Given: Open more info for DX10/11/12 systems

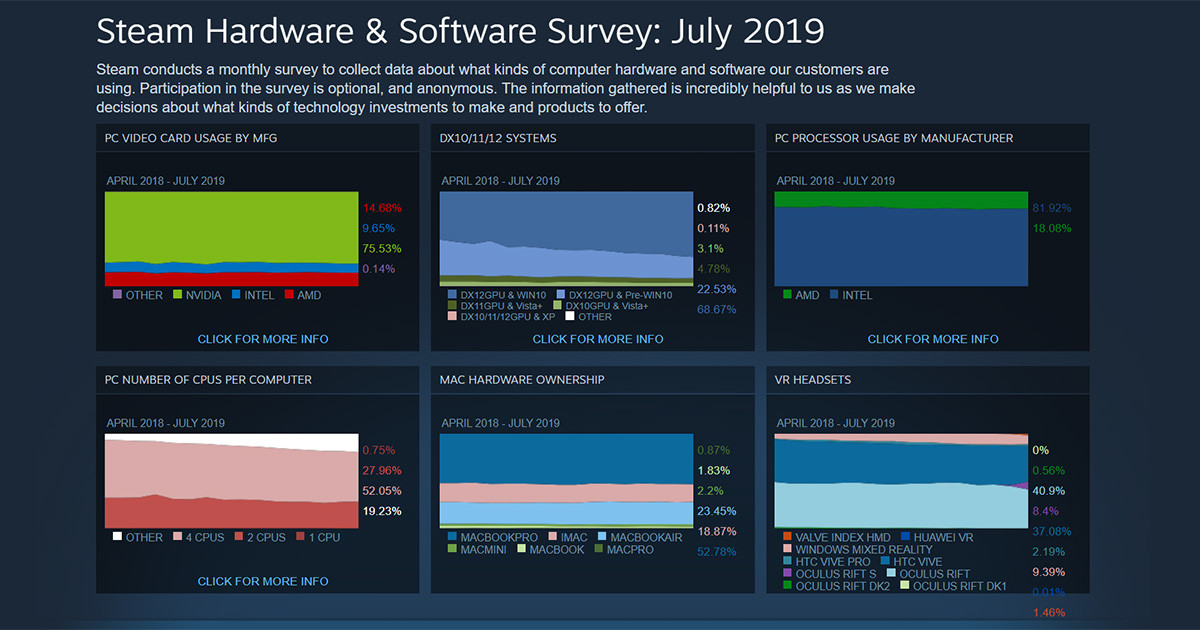Looking at the screenshot, I should click(x=598, y=339).
